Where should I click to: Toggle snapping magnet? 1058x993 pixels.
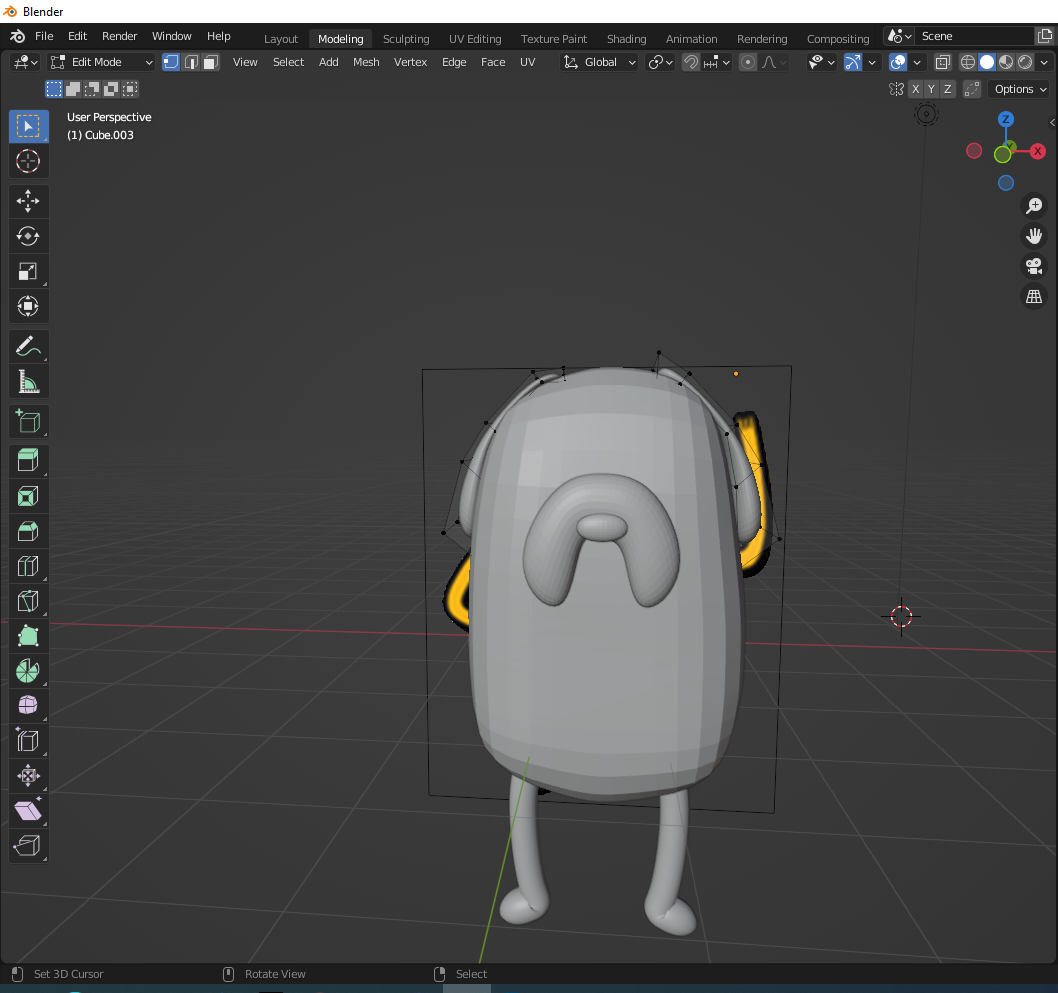tap(691, 63)
